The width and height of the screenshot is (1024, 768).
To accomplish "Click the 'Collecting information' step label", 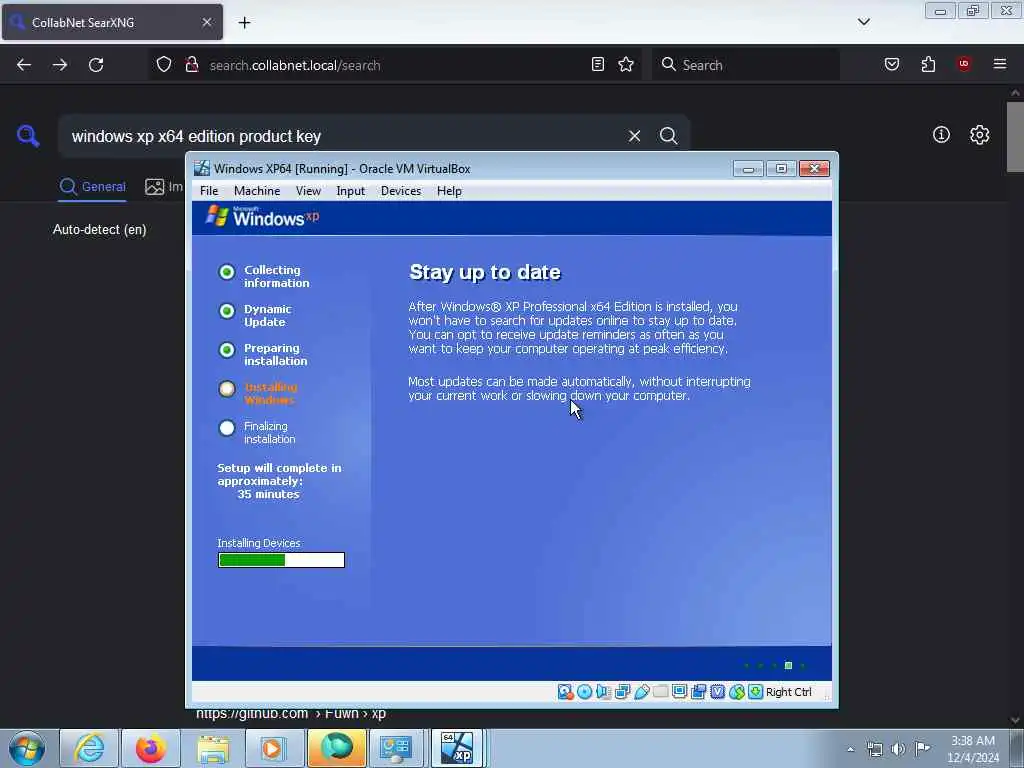I will coord(276,276).
